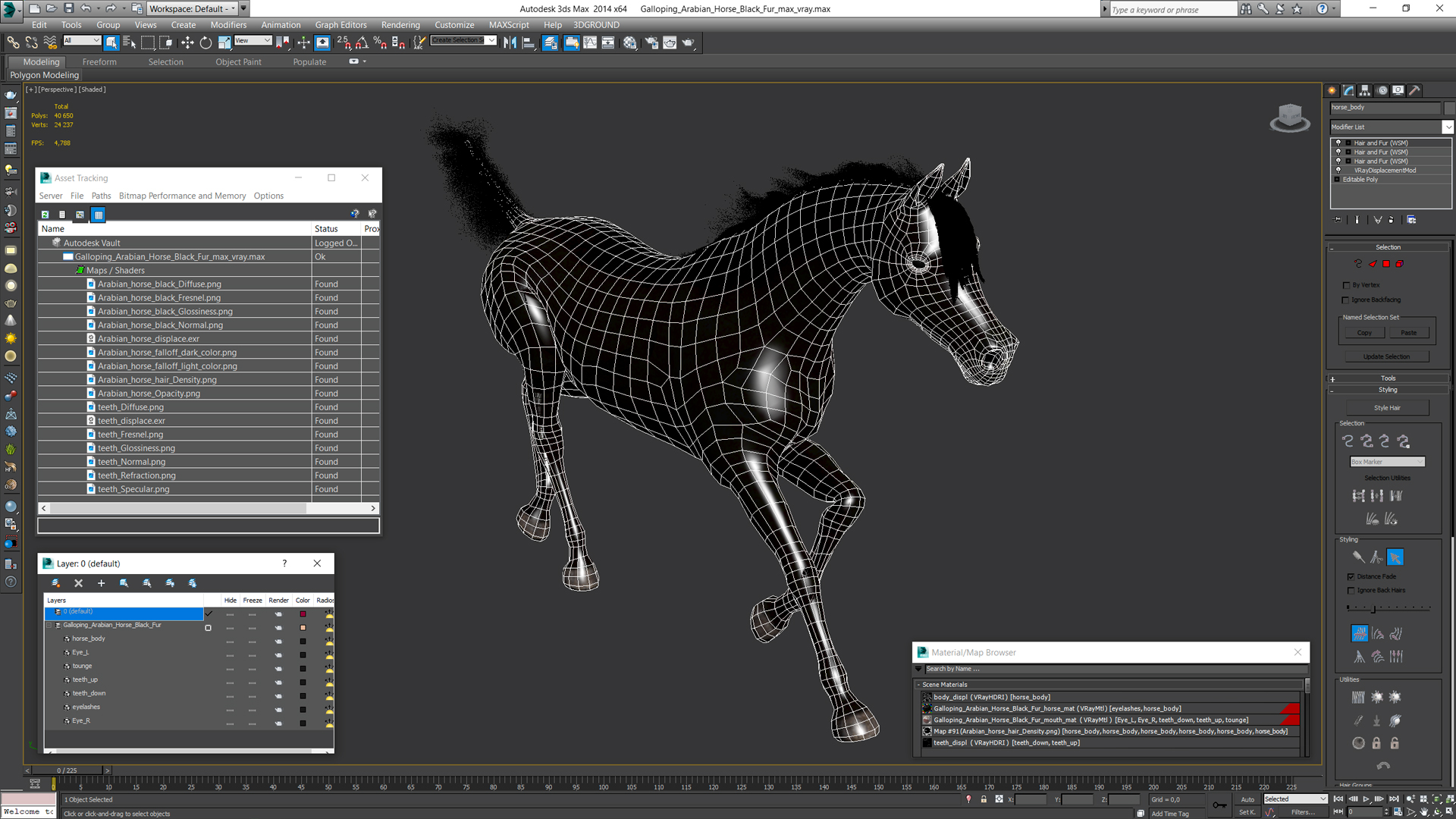Click Create New Layer plus icon

(101, 583)
